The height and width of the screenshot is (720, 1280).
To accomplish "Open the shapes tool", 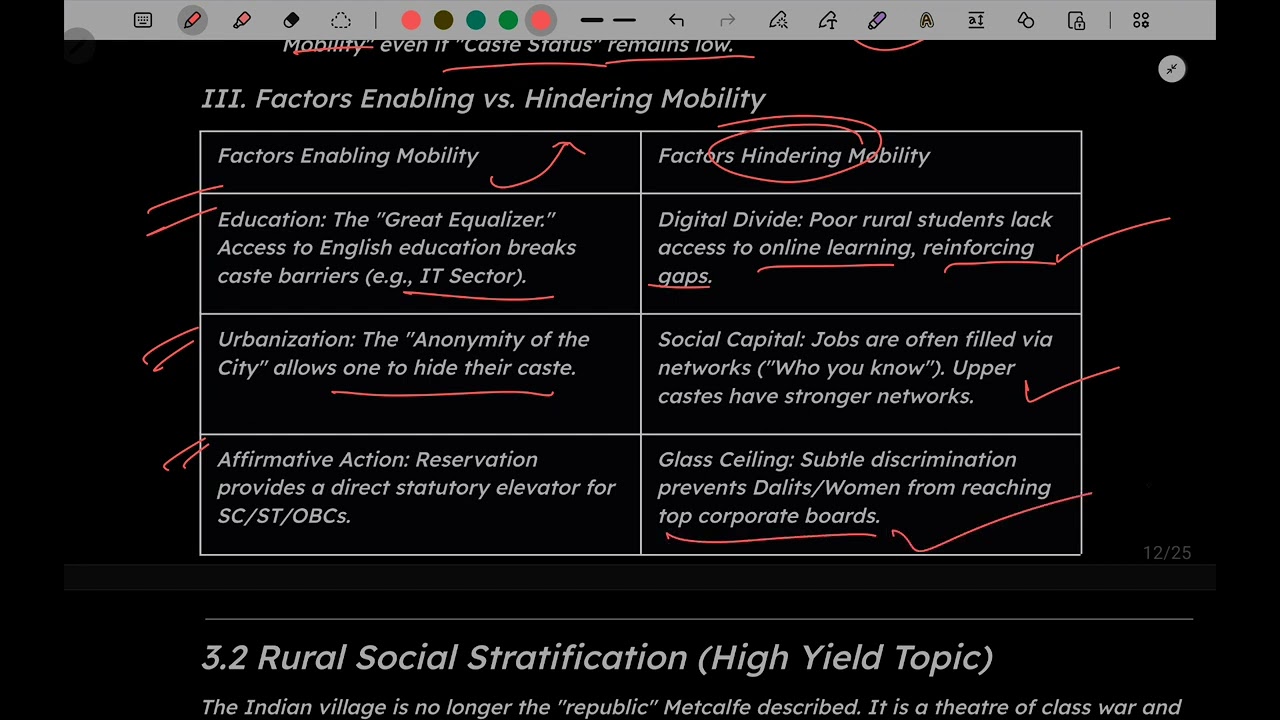I will (x=1026, y=20).
